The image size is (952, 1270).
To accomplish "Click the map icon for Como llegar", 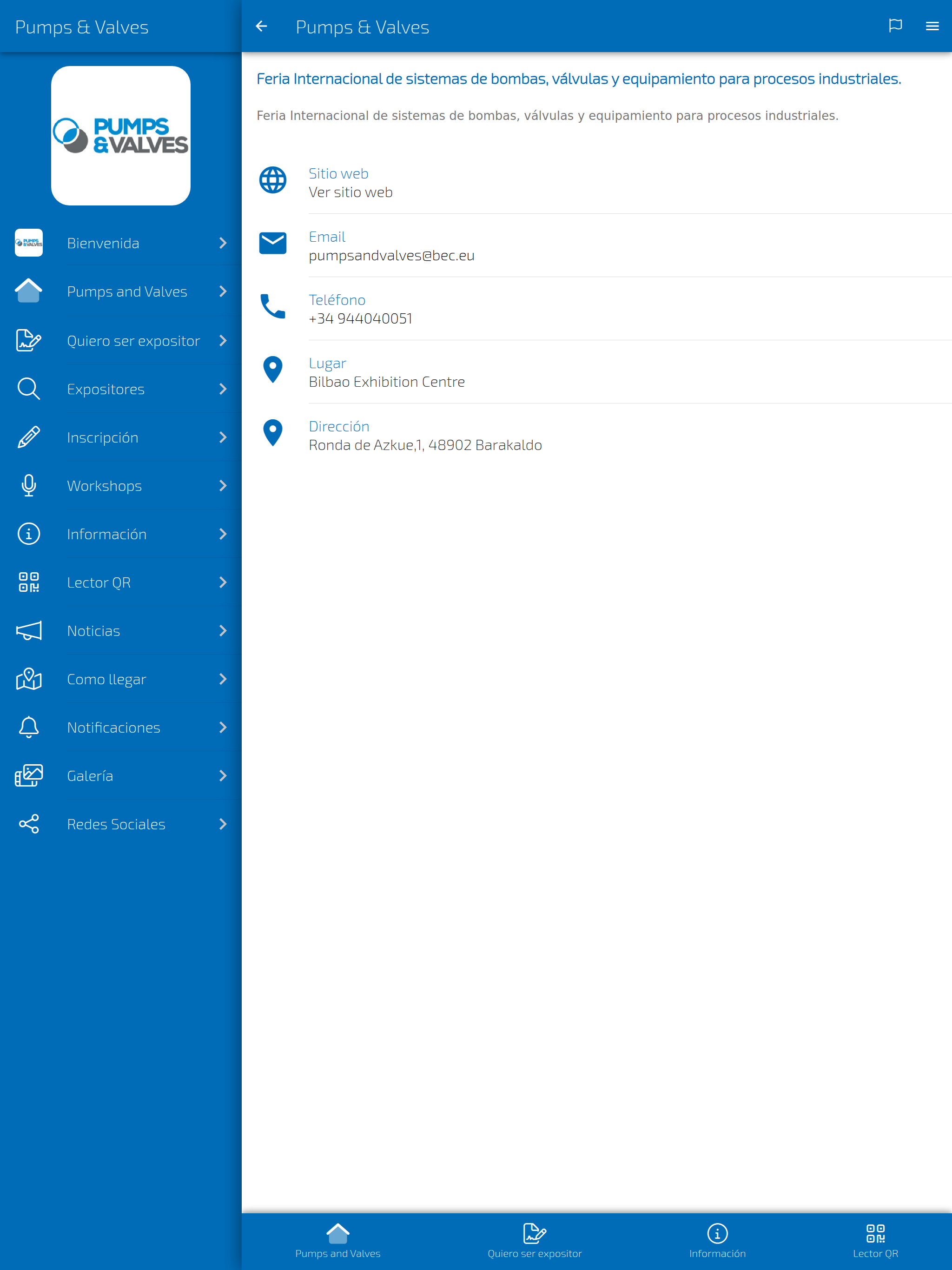I will (29, 679).
